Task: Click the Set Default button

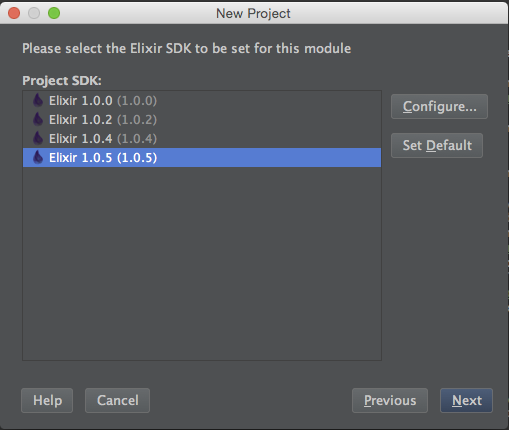Action: (437, 146)
